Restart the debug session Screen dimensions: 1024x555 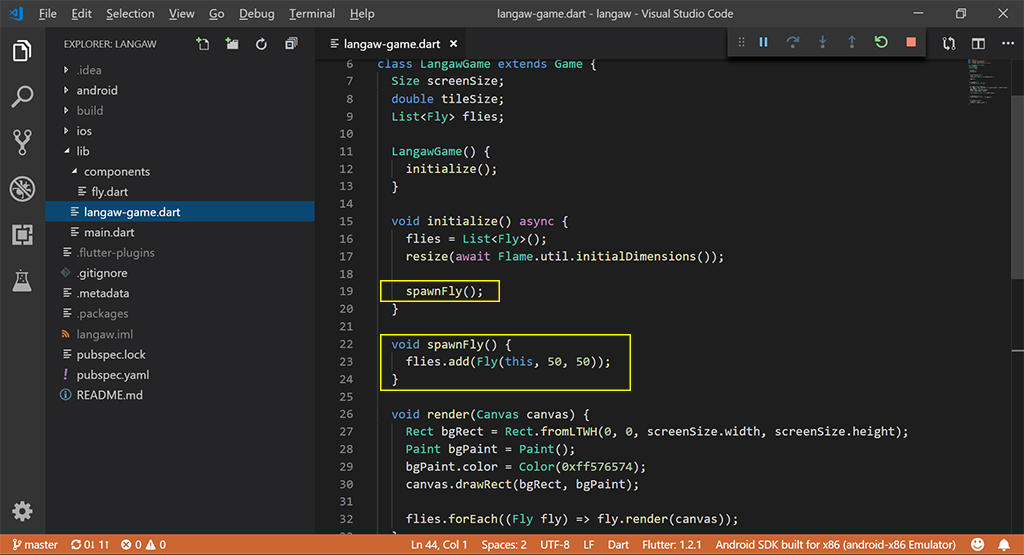[x=880, y=43]
